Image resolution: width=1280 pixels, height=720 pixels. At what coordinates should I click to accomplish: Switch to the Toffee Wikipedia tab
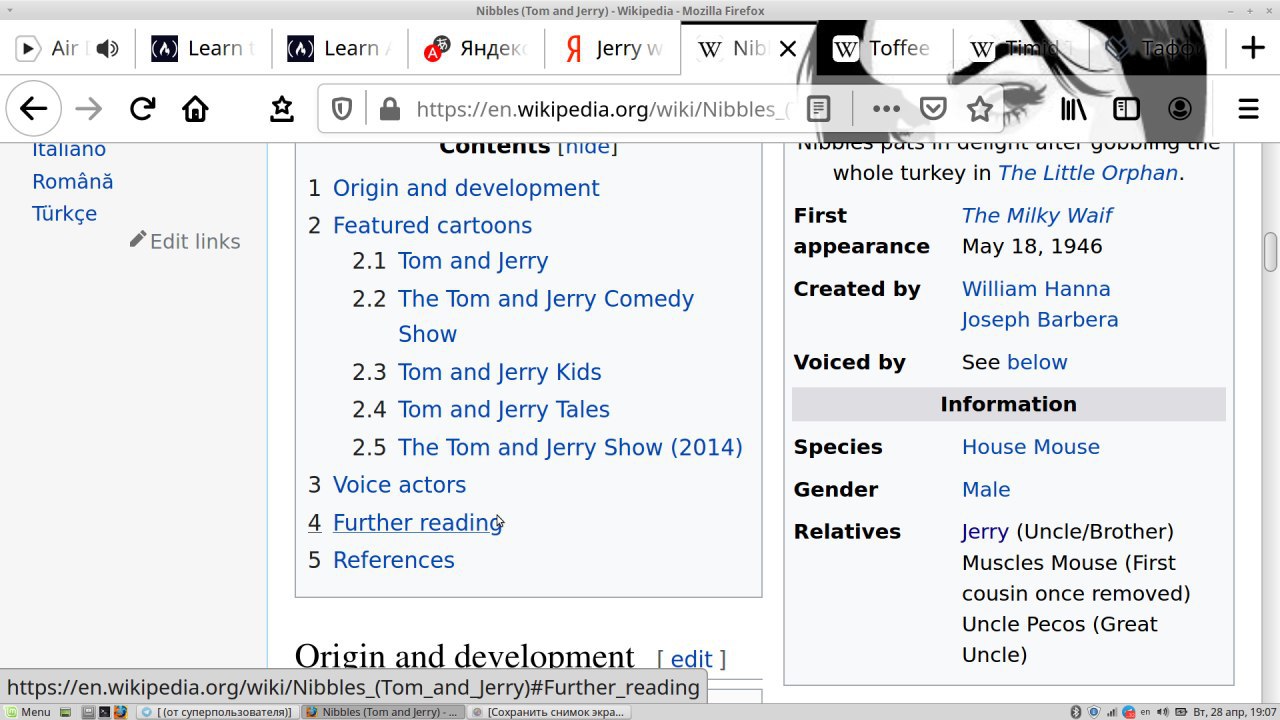(884, 48)
